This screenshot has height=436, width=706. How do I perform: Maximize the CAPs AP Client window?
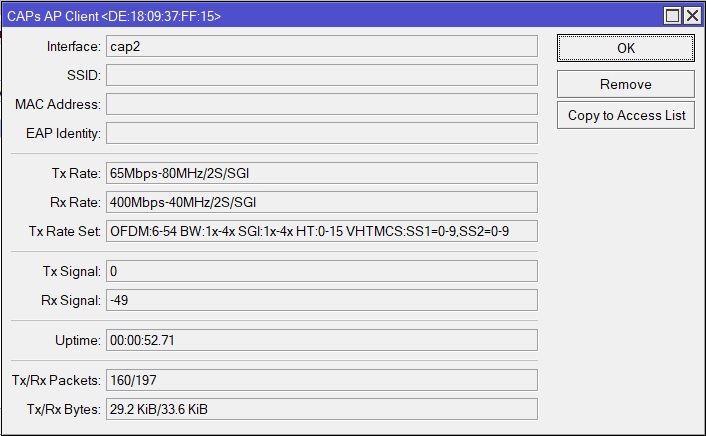672,16
